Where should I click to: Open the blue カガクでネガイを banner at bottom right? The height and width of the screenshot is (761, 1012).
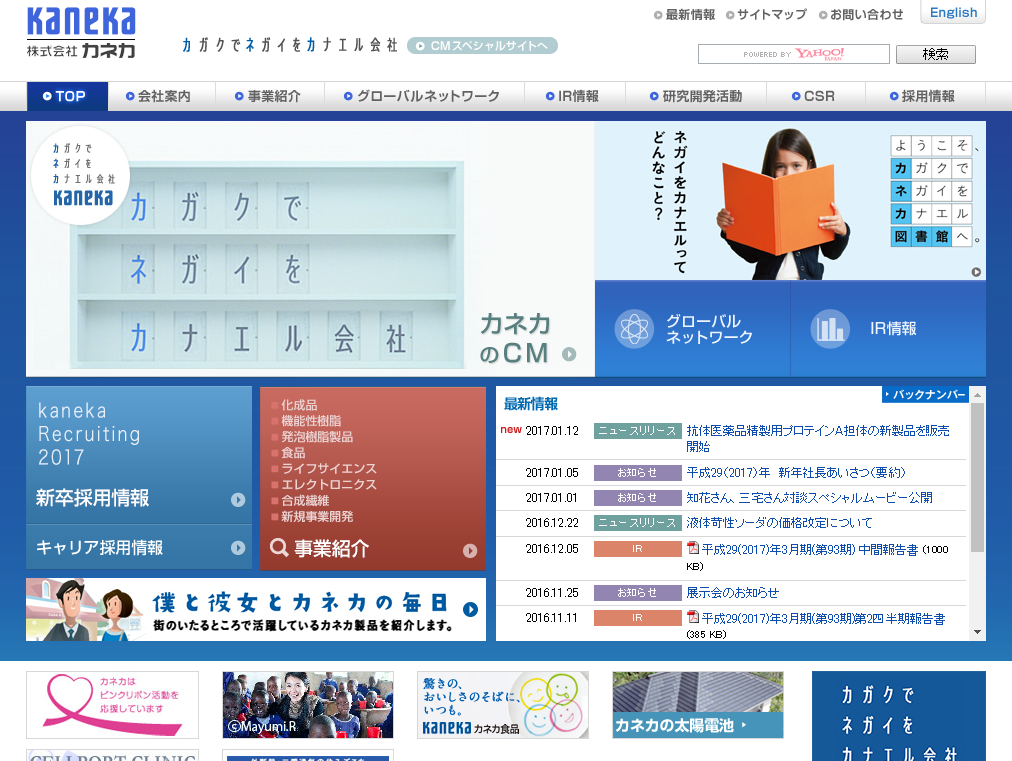[x=898, y=716]
